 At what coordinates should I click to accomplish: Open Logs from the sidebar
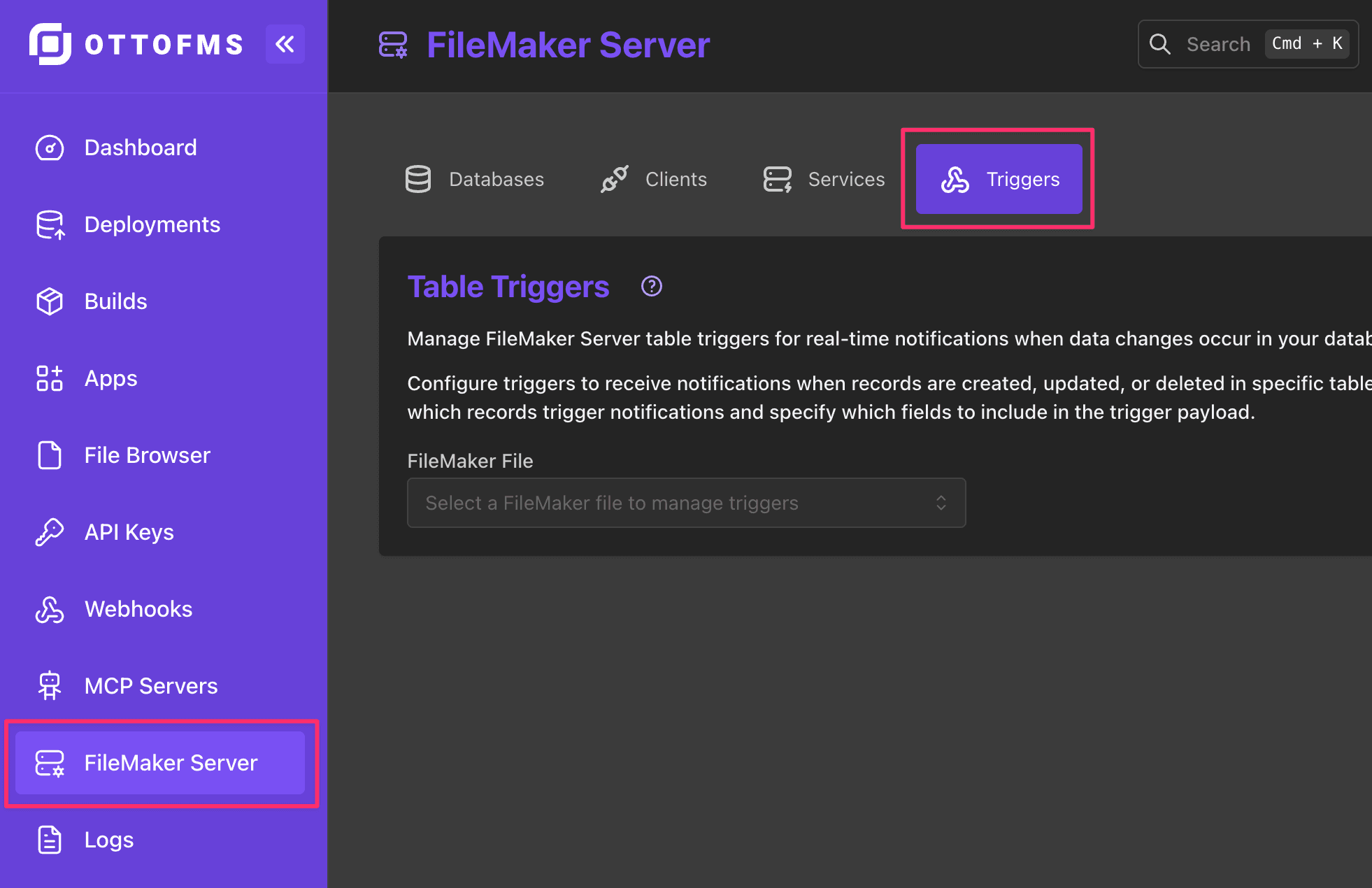108,840
